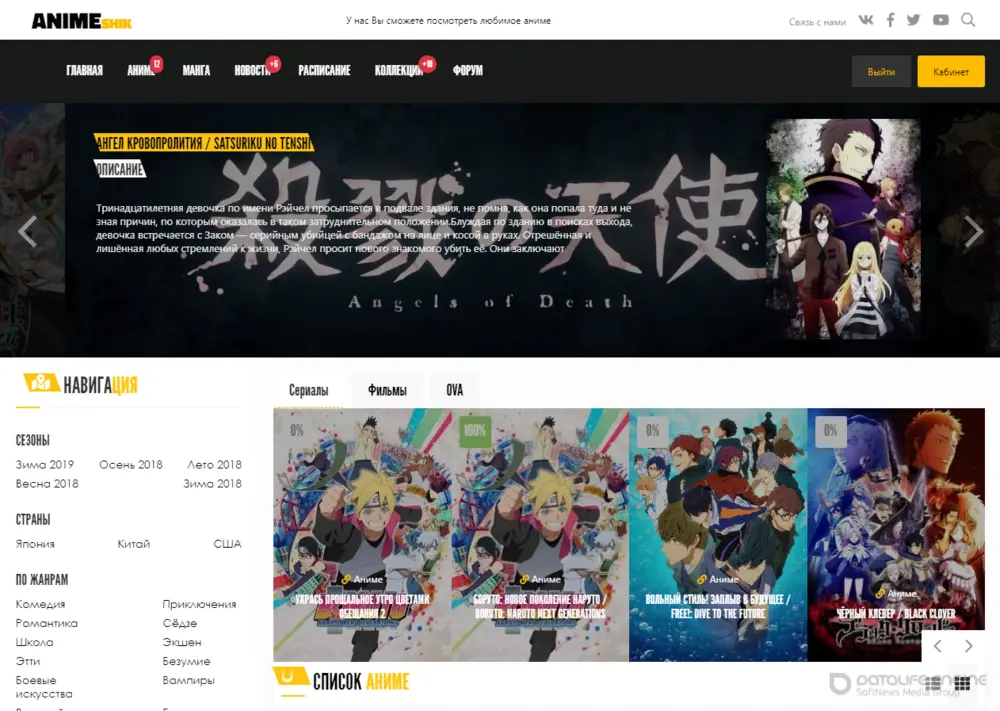Click the Аниме notification badge 12
The image size is (1000, 711).
click(x=156, y=64)
